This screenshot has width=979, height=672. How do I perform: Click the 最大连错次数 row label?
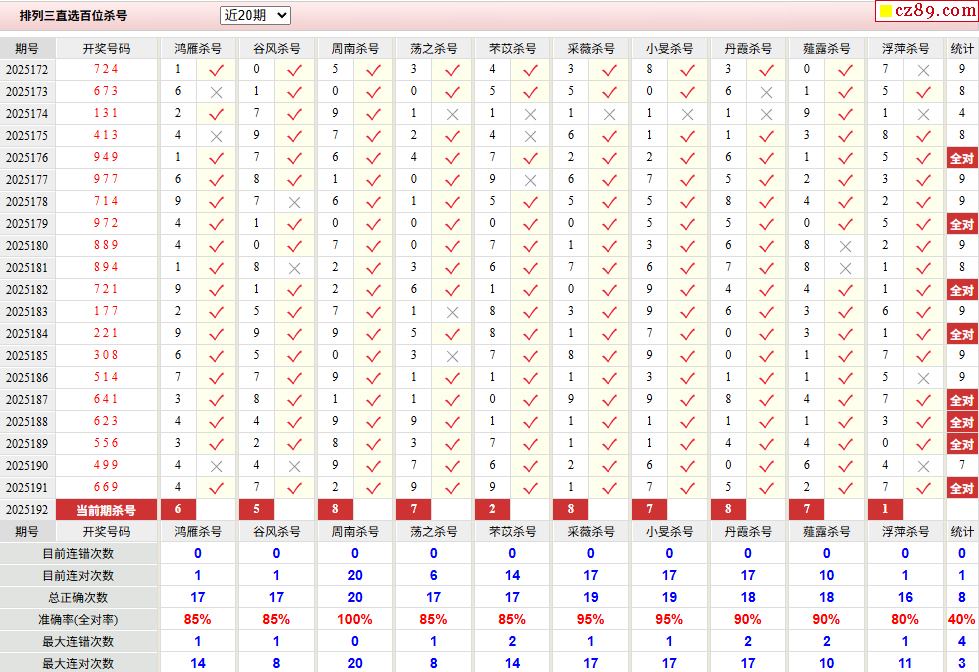click(78, 642)
